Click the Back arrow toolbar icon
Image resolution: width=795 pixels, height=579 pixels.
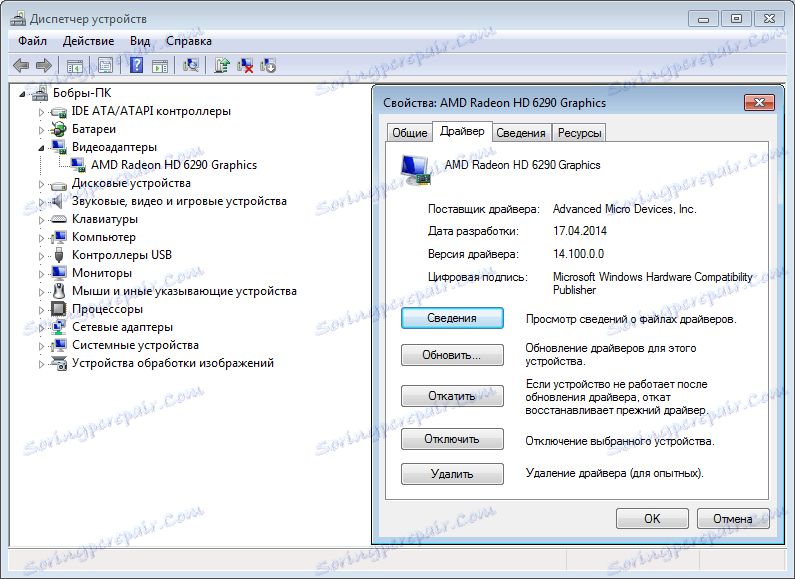21,65
